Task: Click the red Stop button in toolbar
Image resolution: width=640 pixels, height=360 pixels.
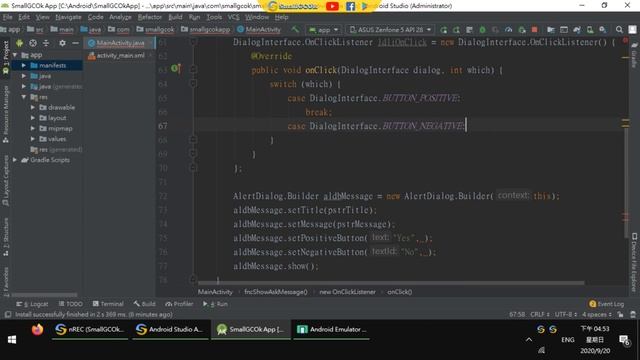Action: point(534,29)
